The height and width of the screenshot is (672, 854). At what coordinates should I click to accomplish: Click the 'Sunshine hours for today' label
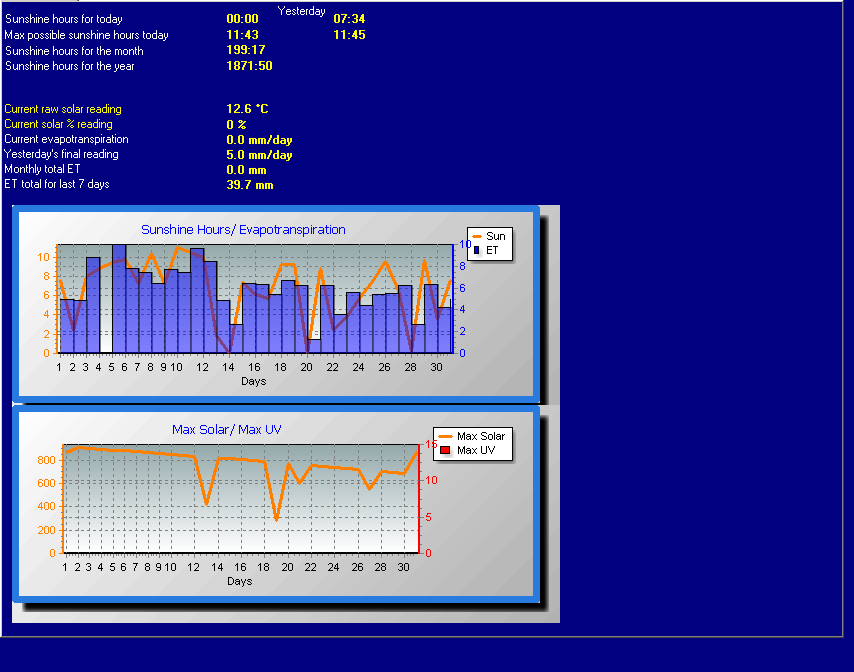tap(64, 19)
